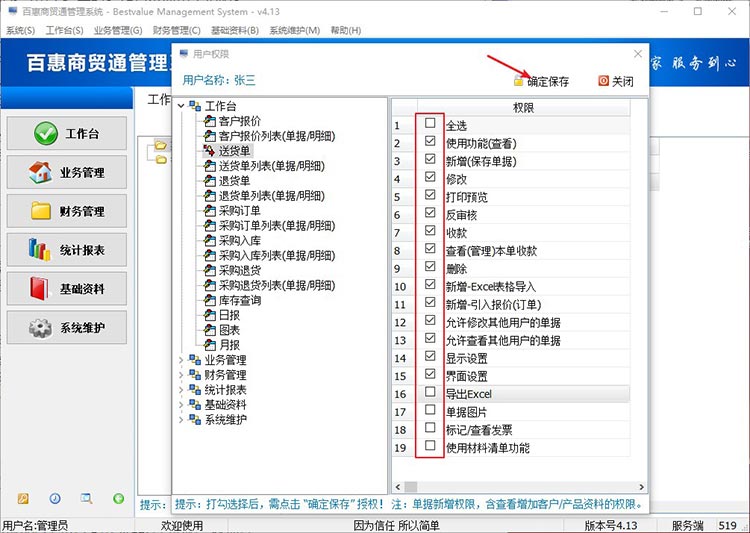Click the key icon at sidebar bottom

[23, 499]
